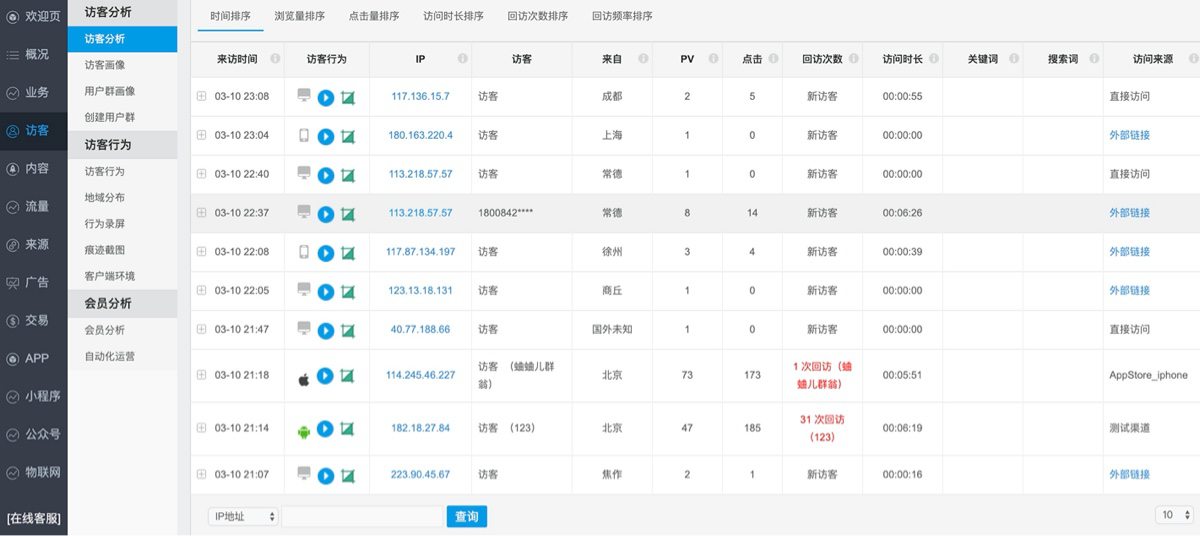Play session recording for 03-10 22:08 visit

click(x=326, y=253)
